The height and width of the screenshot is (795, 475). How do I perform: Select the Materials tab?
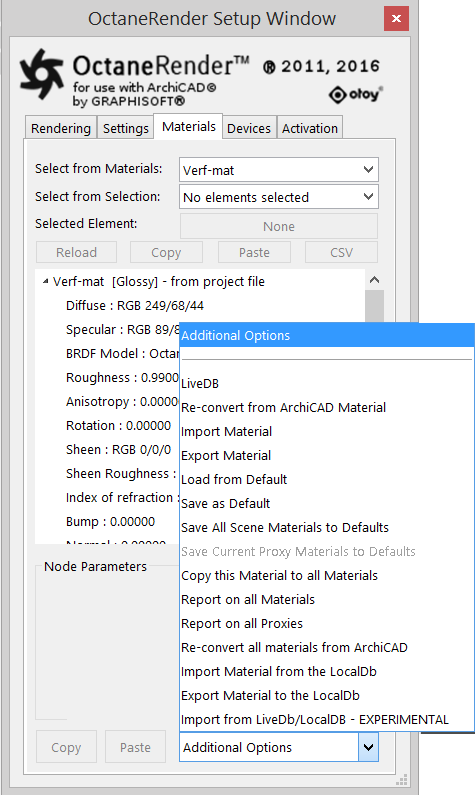(x=189, y=126)
